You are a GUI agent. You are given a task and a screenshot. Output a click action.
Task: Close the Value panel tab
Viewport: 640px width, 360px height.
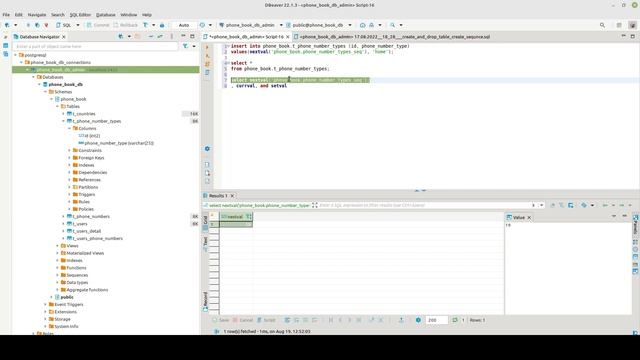point(529,218)
